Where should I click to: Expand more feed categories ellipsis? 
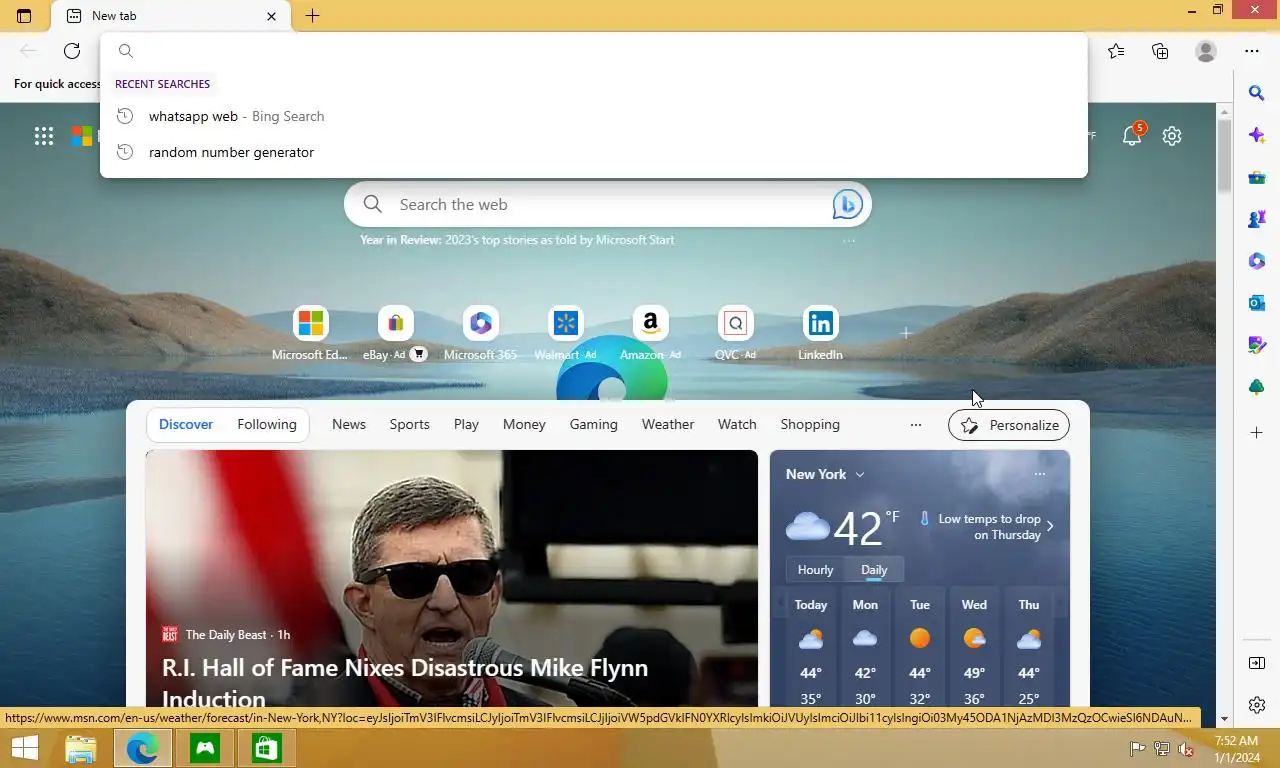pyautogui.click(x=916, y=425)
